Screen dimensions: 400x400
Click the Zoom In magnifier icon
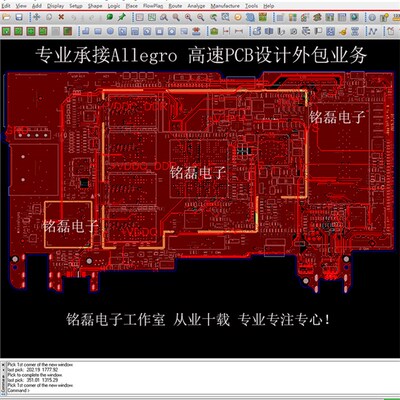point(188,17)
